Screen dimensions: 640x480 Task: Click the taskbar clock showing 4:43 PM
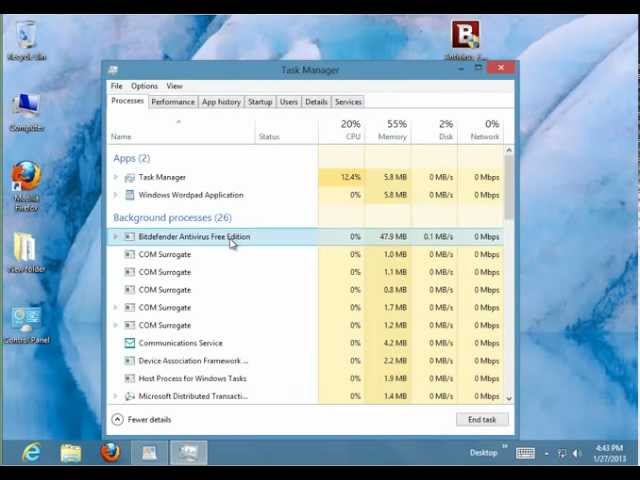609,453
